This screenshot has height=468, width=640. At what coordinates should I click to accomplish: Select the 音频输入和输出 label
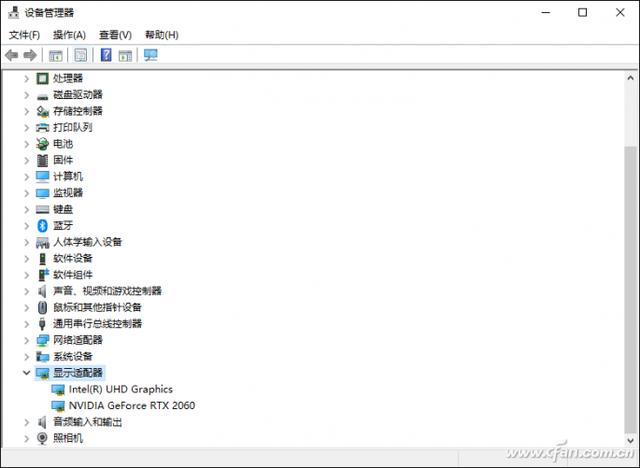(88, 422)
